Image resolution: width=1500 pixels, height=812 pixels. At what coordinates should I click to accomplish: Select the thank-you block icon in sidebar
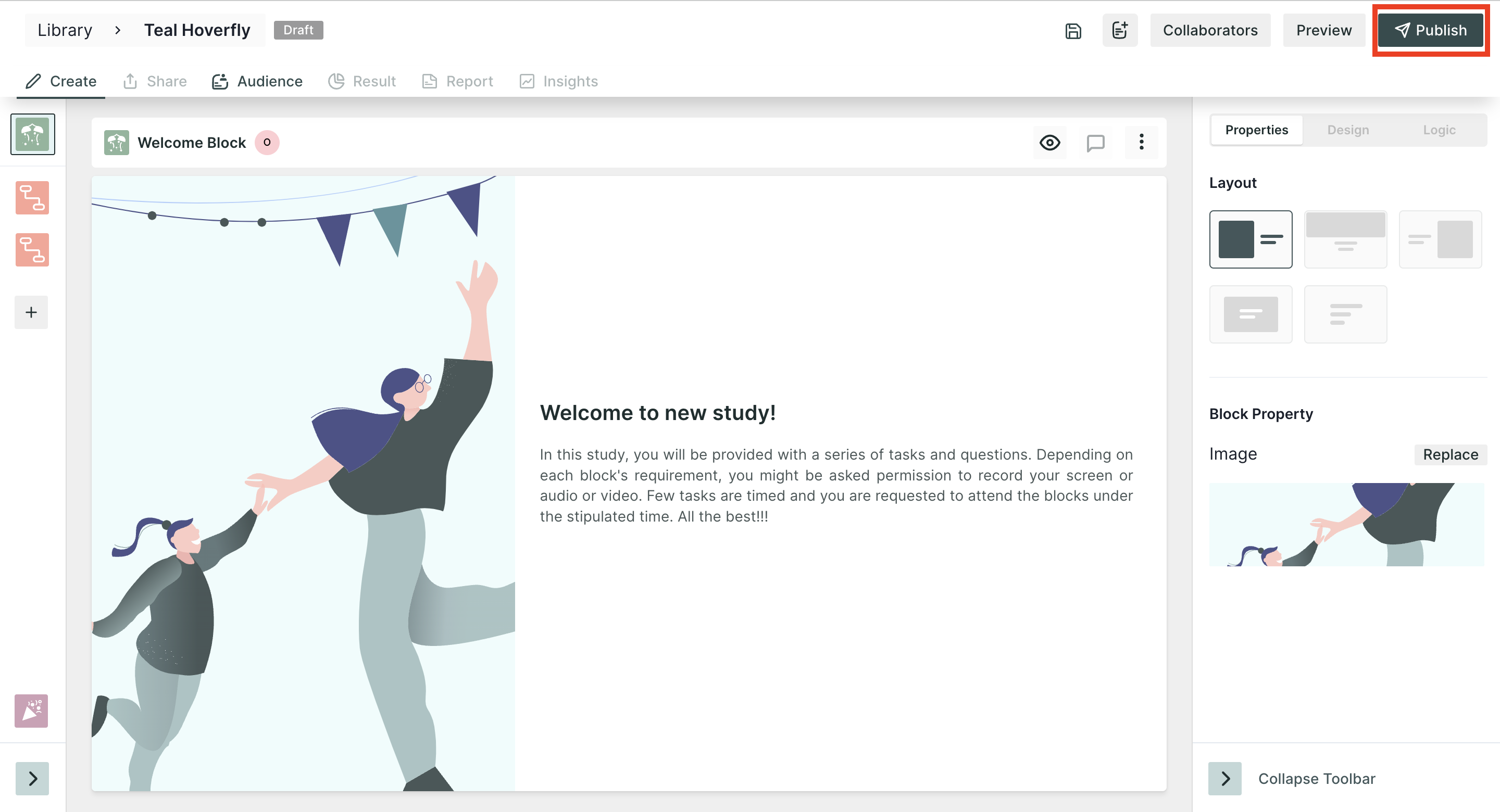[31, 710]
